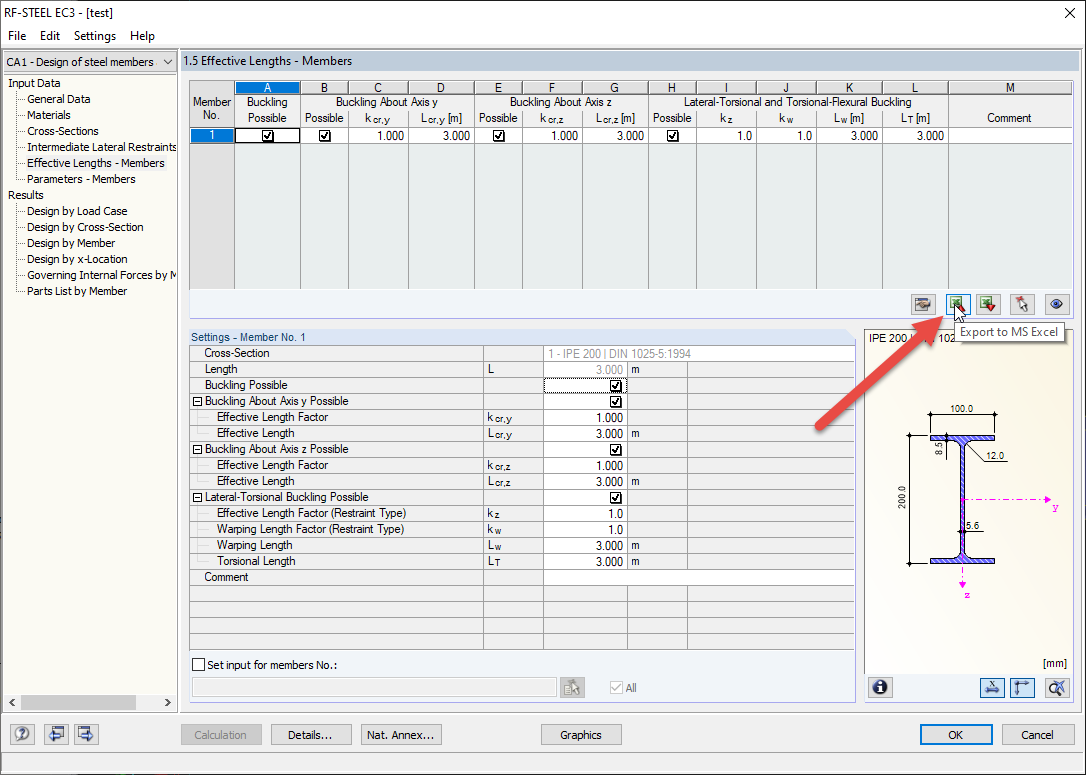Click the members number input field
1086x775 pixels.
pyautogui.click(x=374, y=687)
